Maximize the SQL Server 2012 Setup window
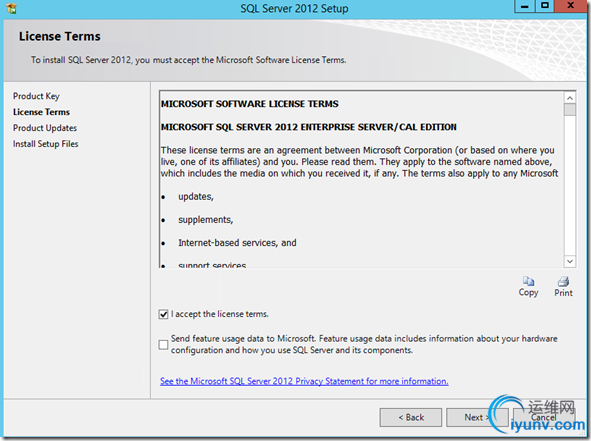591x441 pixels. [545, 6]
